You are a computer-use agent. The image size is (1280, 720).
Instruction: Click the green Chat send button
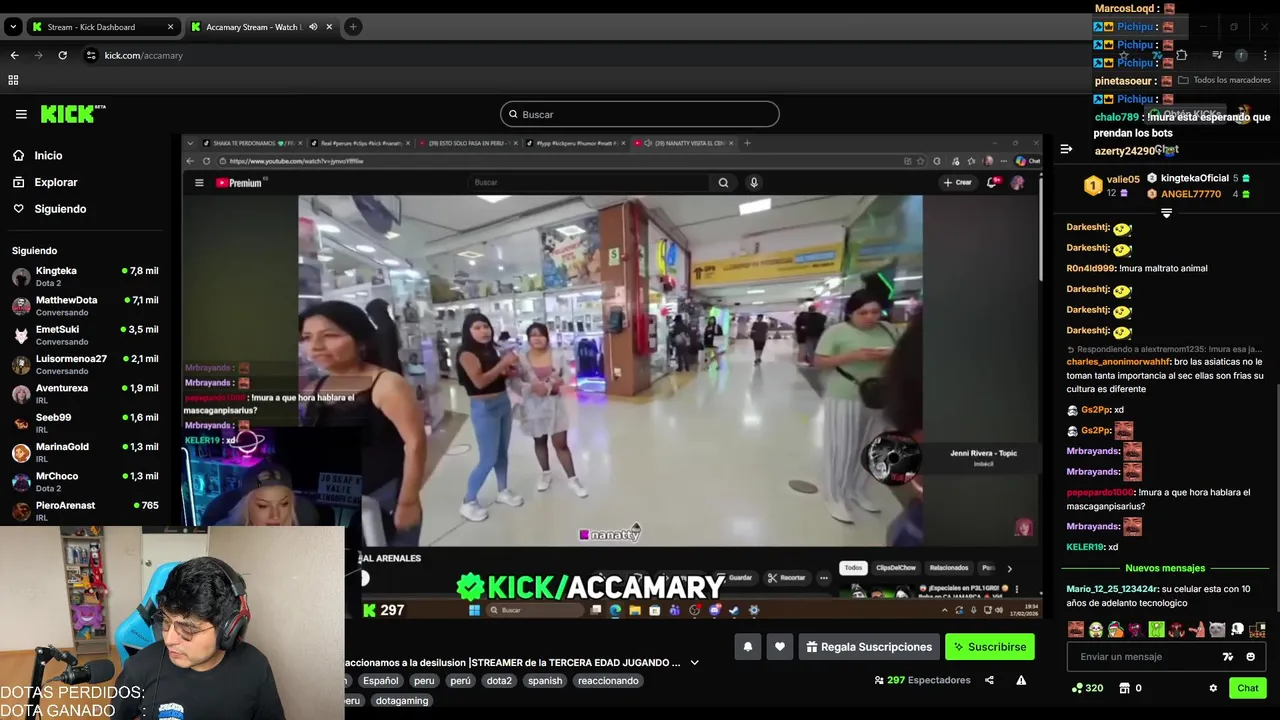[1247, 688]
